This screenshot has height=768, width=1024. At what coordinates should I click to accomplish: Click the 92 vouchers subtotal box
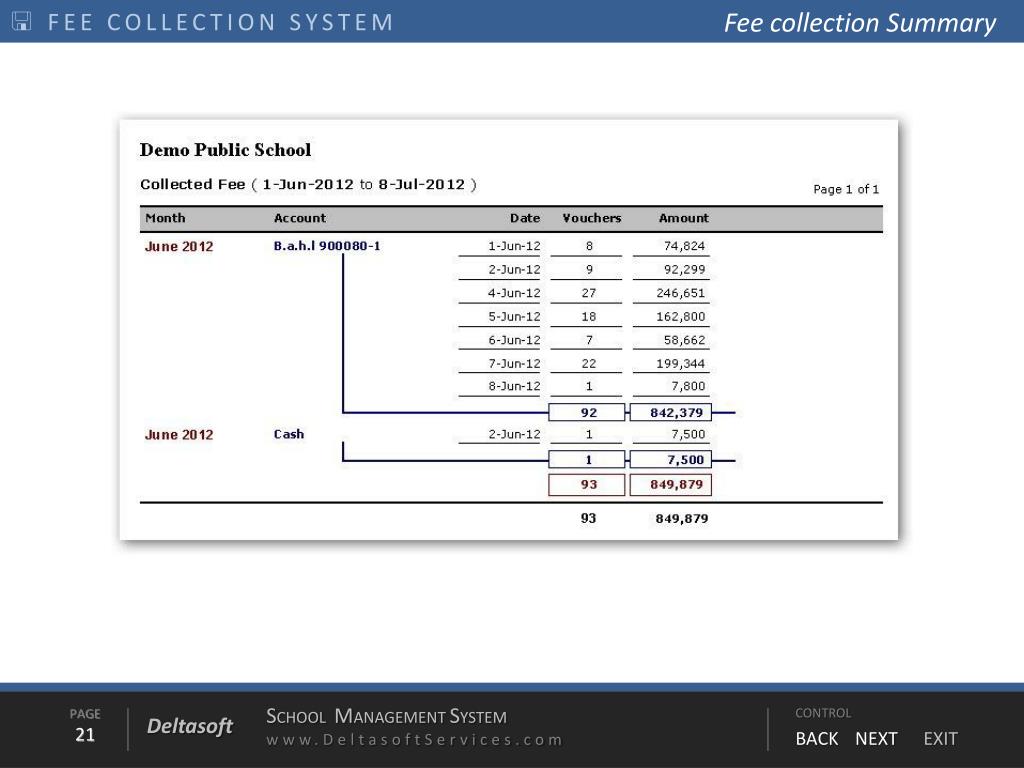pyautogui.click(x=586, y=412)
